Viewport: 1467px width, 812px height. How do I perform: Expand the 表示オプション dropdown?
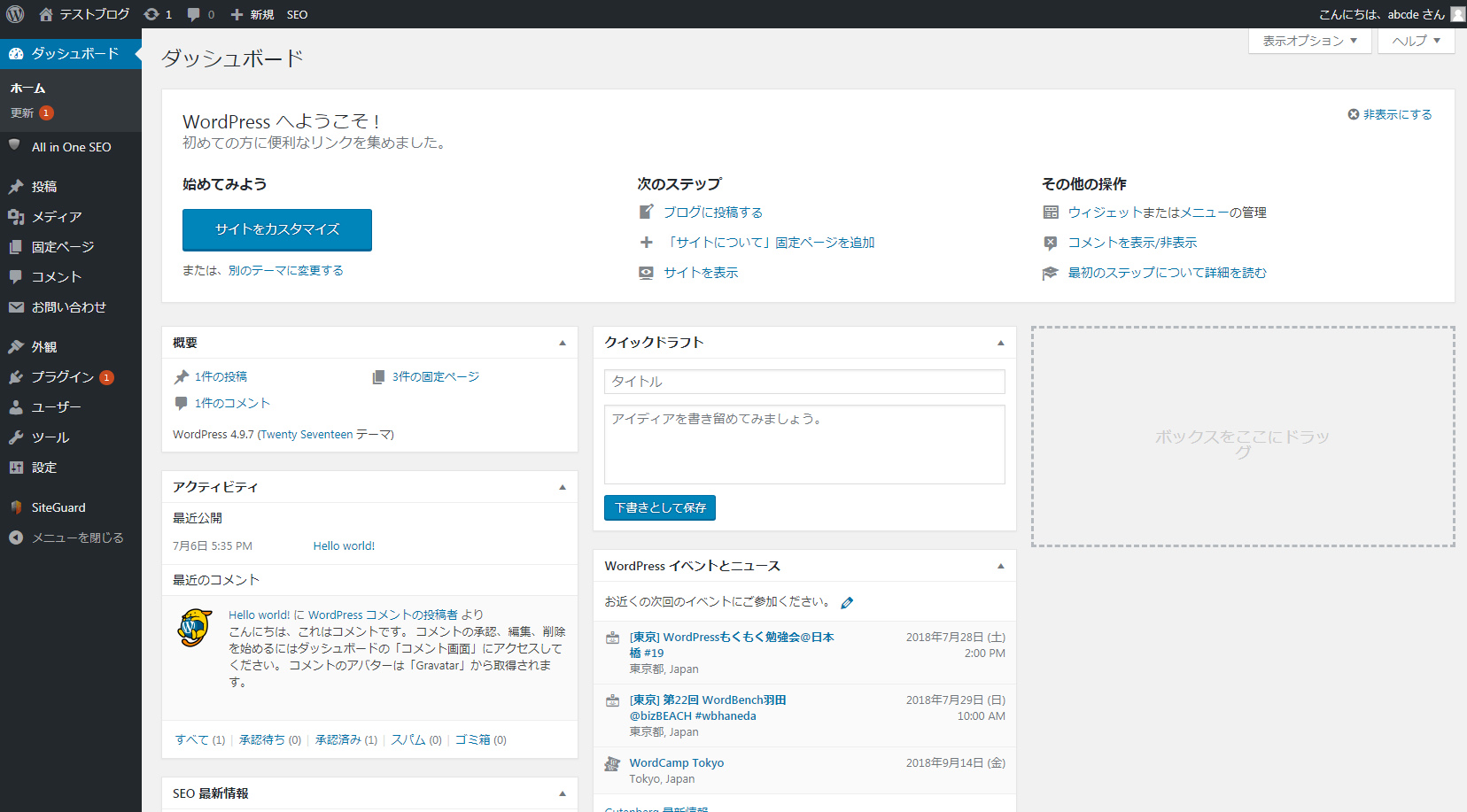coord(1309,41)
